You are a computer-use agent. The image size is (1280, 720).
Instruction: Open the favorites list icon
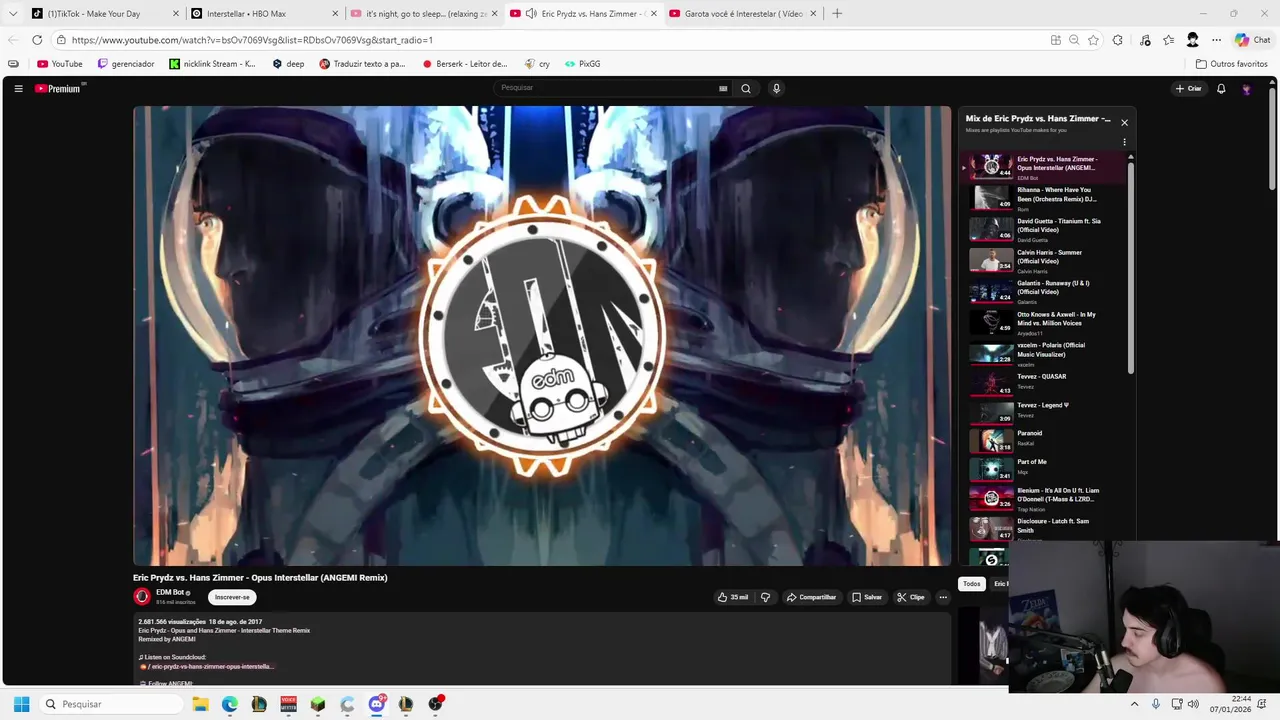[x=1168, y=40]
